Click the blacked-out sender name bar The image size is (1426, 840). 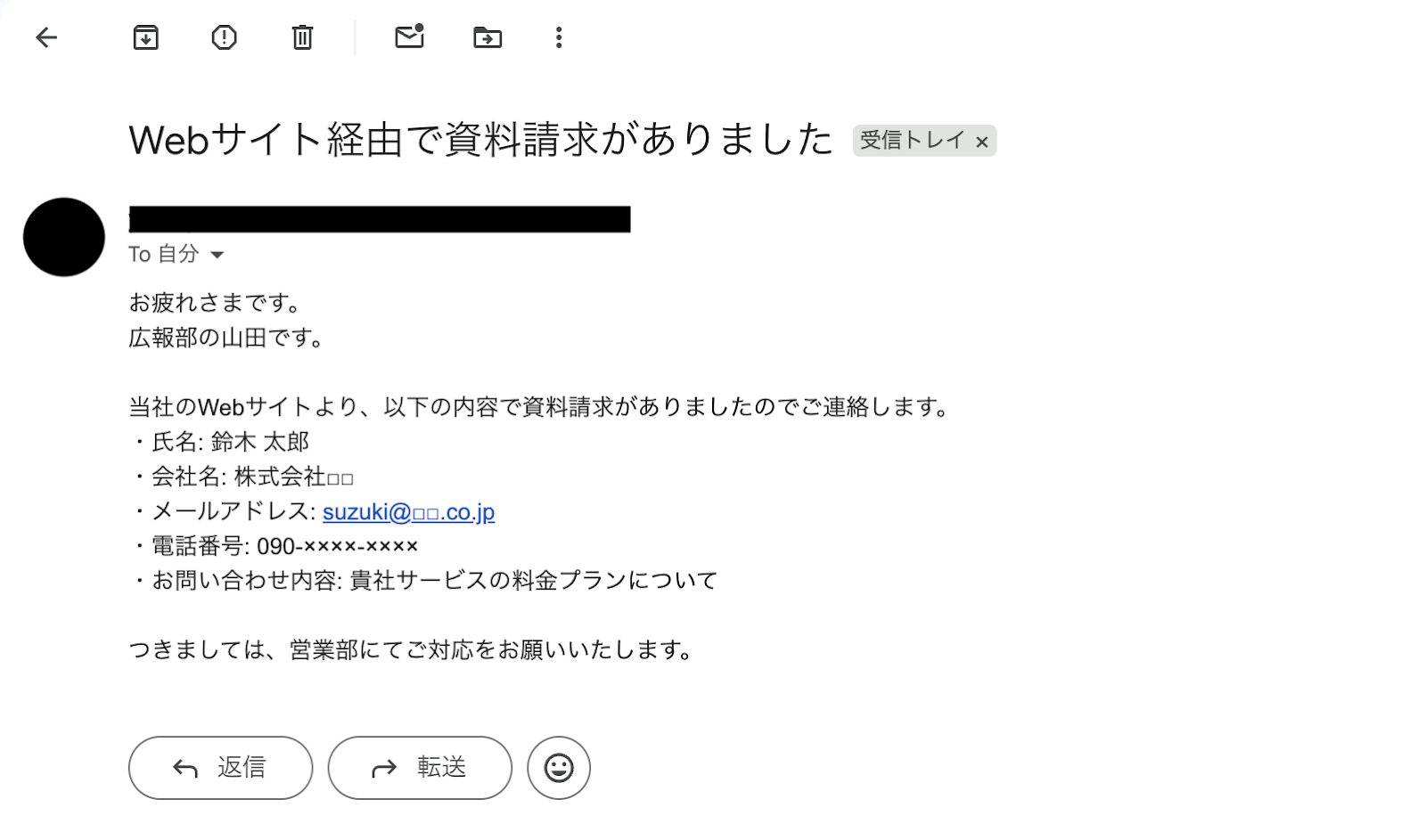(380, 219)
